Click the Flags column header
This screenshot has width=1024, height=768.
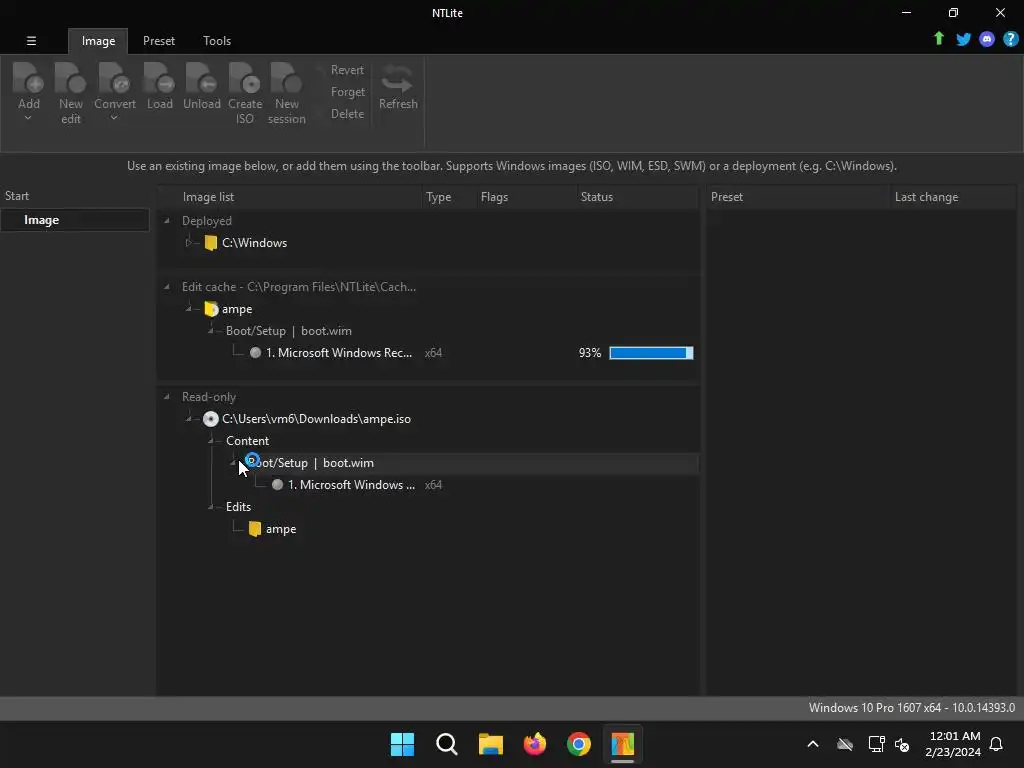click(494, 197)
